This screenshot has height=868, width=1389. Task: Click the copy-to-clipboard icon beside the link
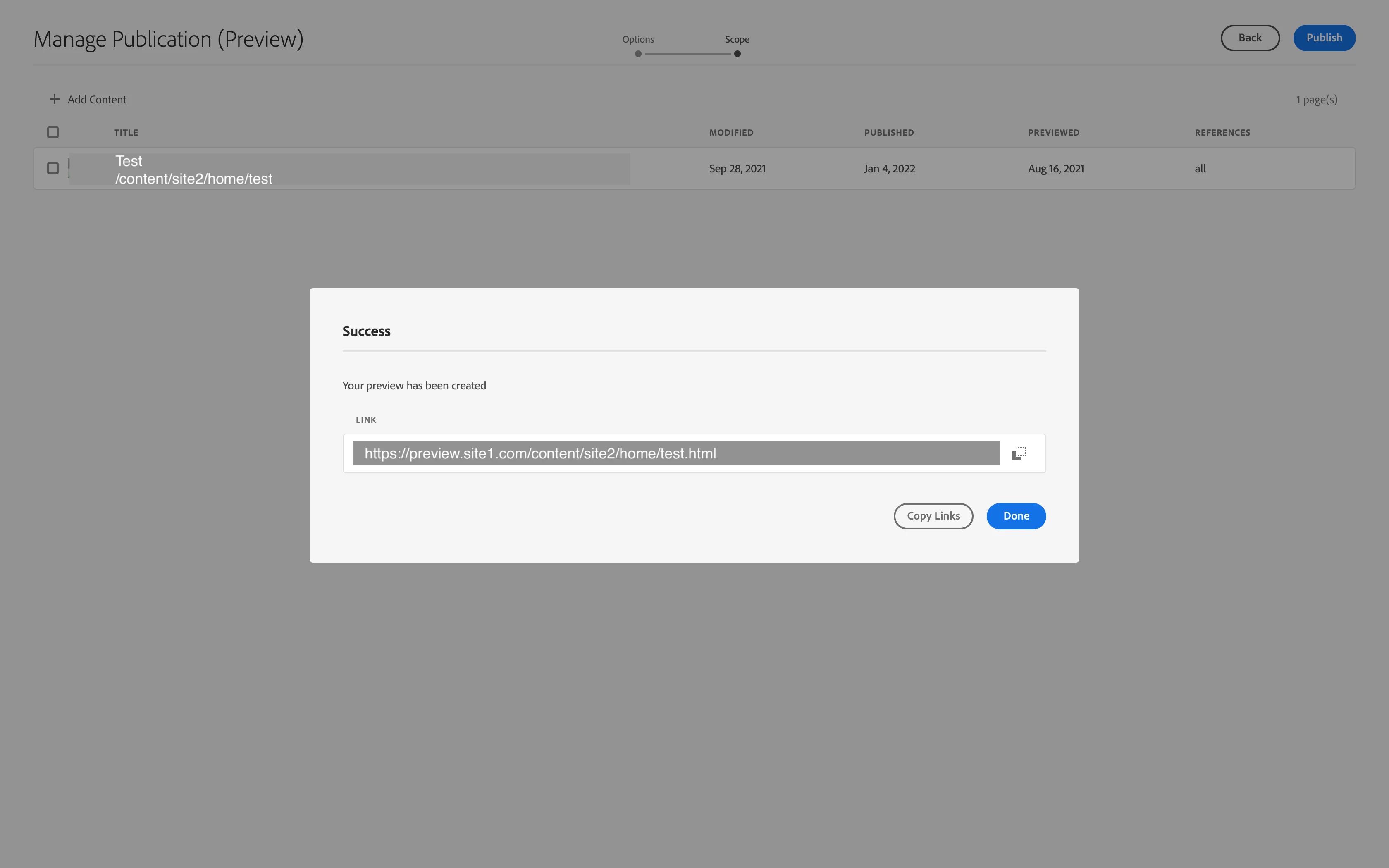point(1018,453)
